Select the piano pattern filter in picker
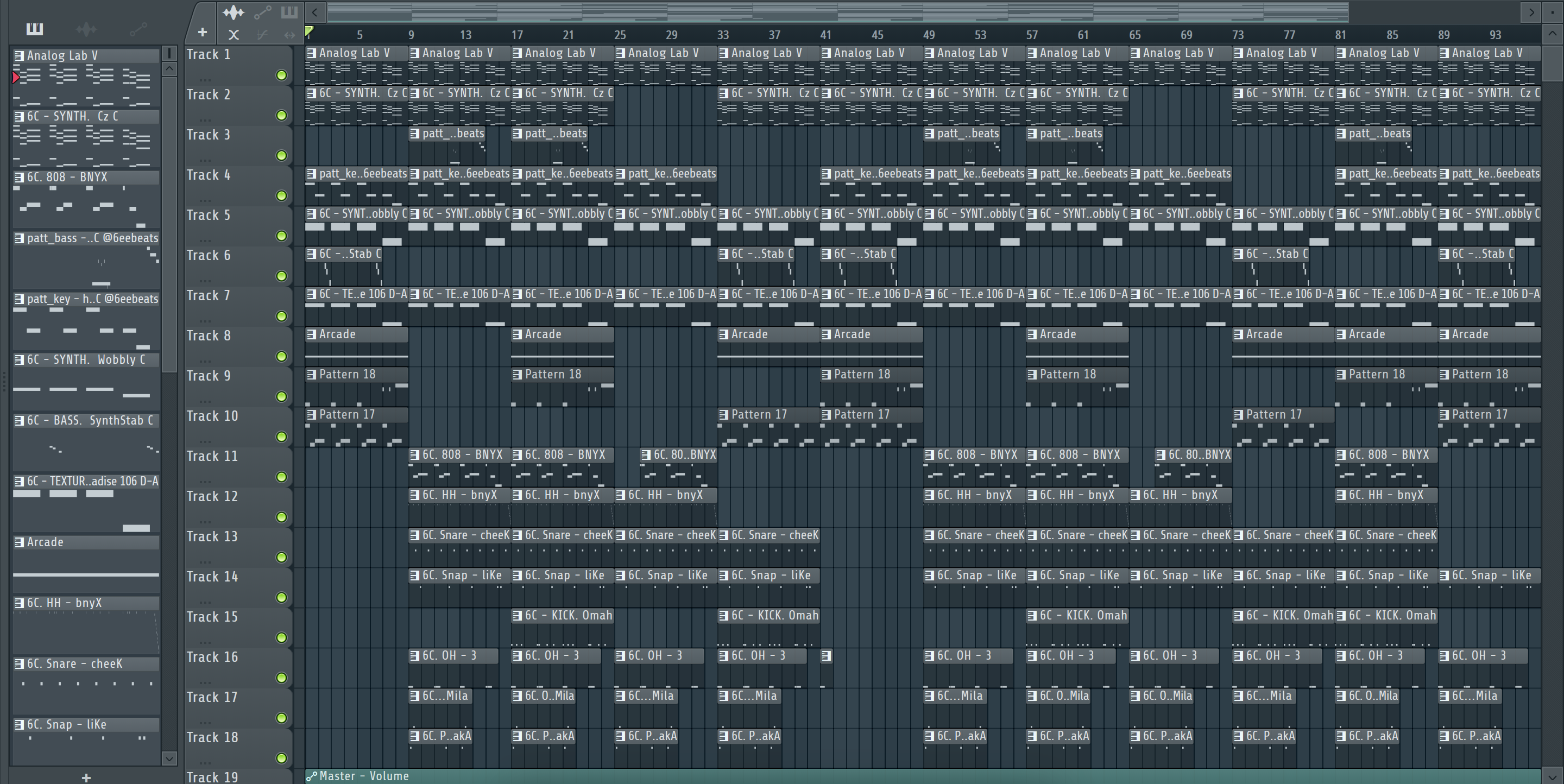Image resolution: width=1564 pixels, height=784 pixels. (35, 29)
